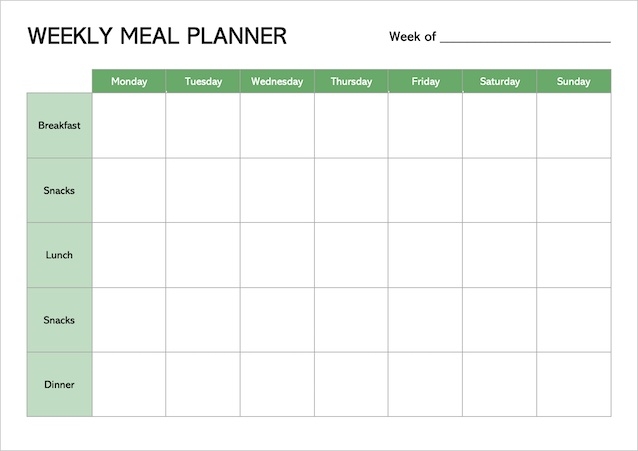Screen dimensions: 638x451
Task: Click the Tuesday Dinner cell
Action: point(203,384)
